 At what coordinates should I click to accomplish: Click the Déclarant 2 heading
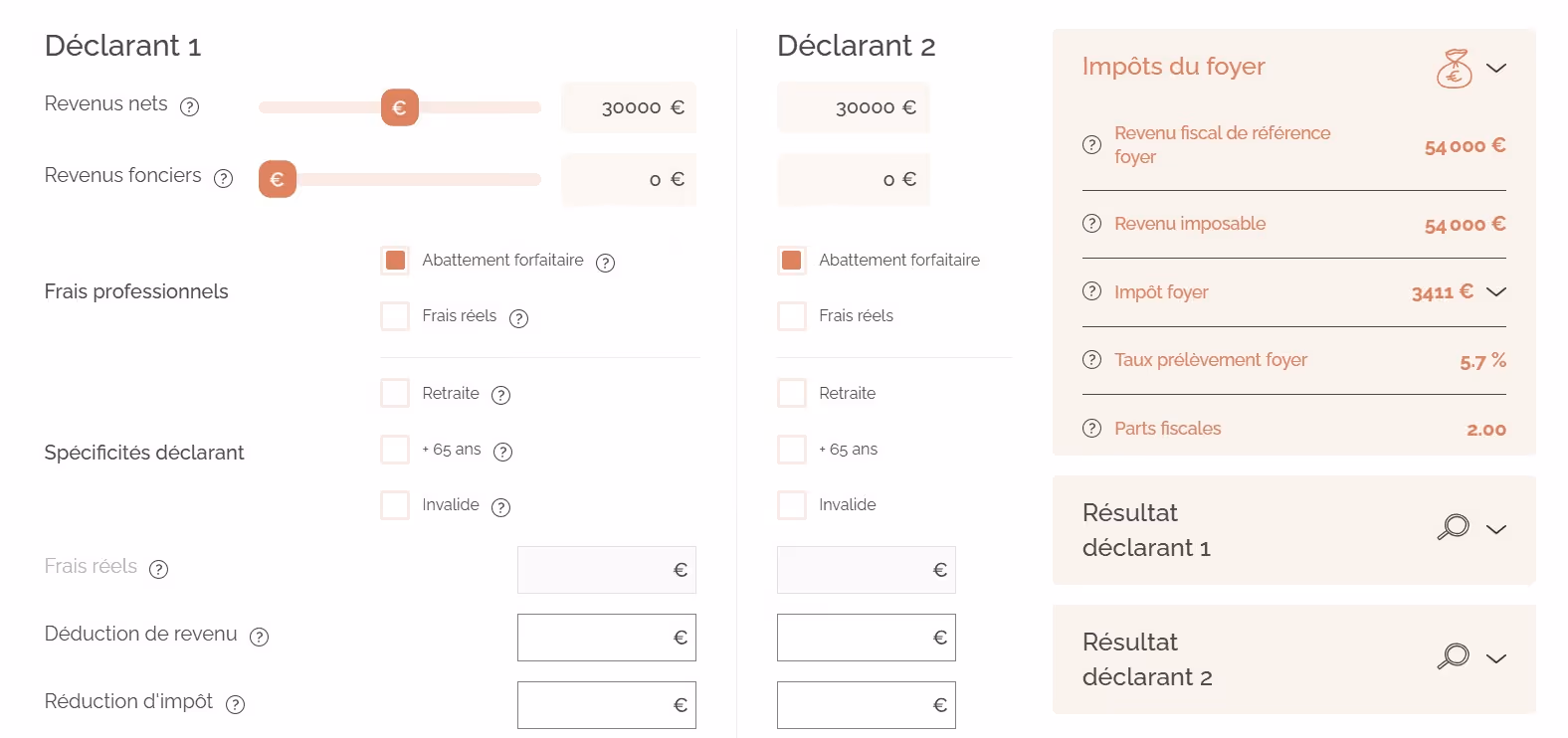[857, 46]
